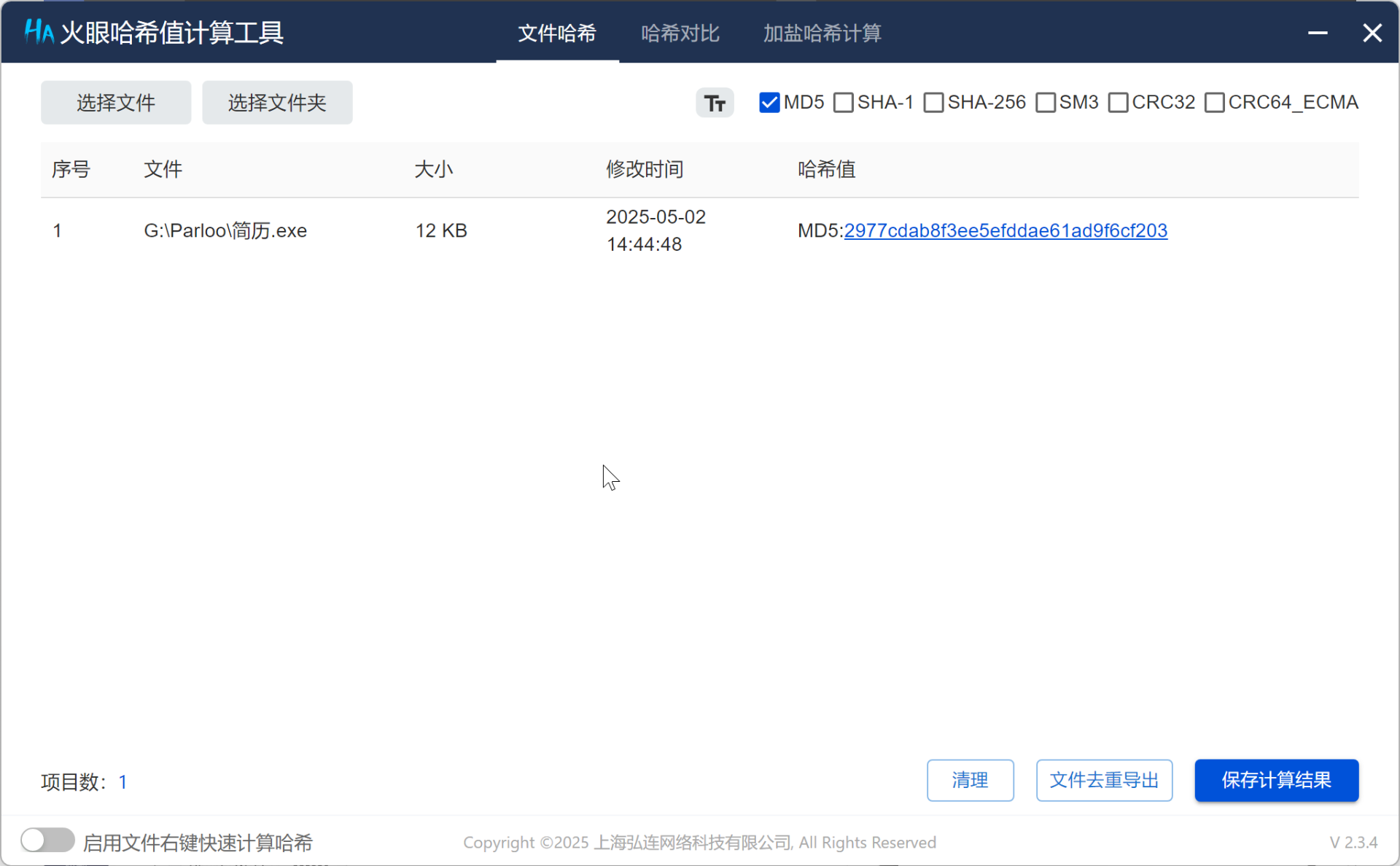The height and width of the screenshot is (866, 1400).
Task: Click the font size Tт icon
Action: click(714, 103)
